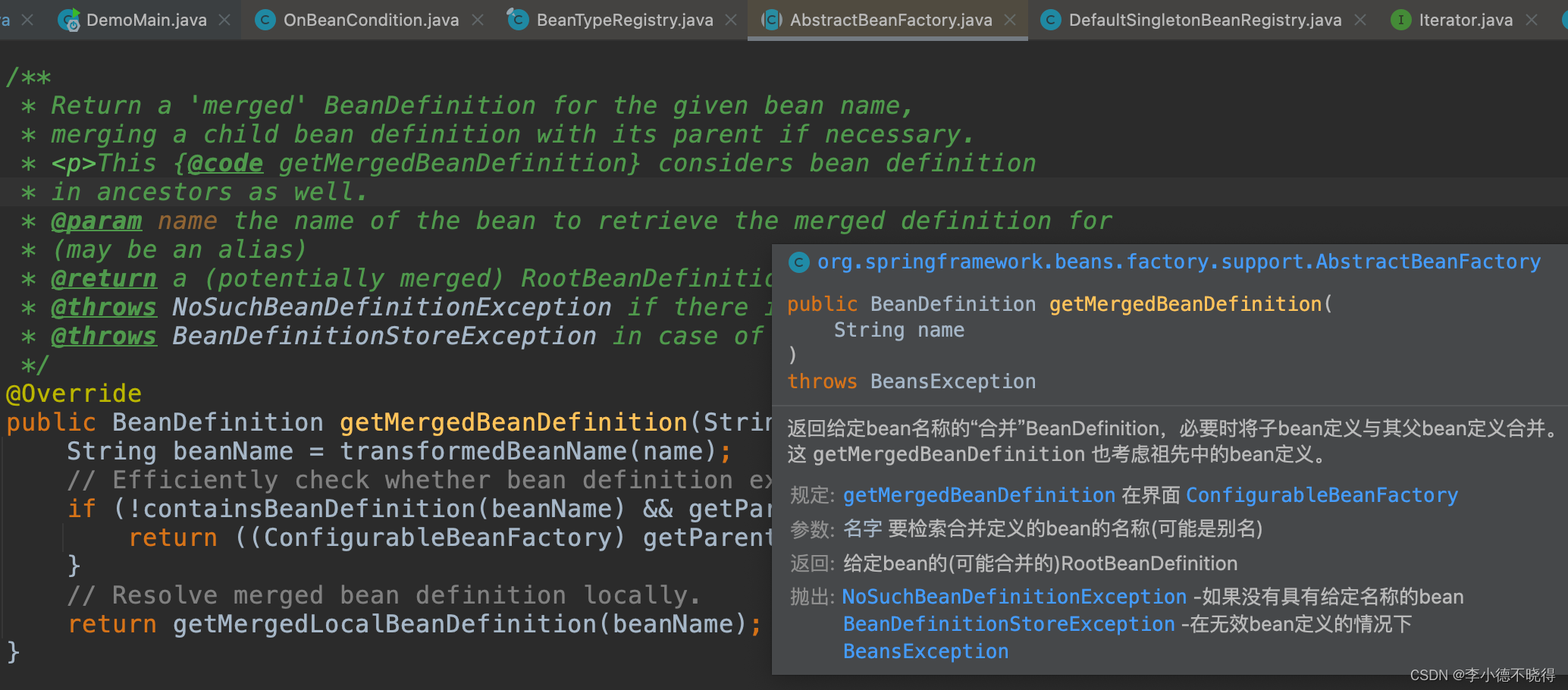Click the OnBeanCondition.java class icon
Image resolution: width=1568 pixels, height=690 pixels.
click(265, 20)
